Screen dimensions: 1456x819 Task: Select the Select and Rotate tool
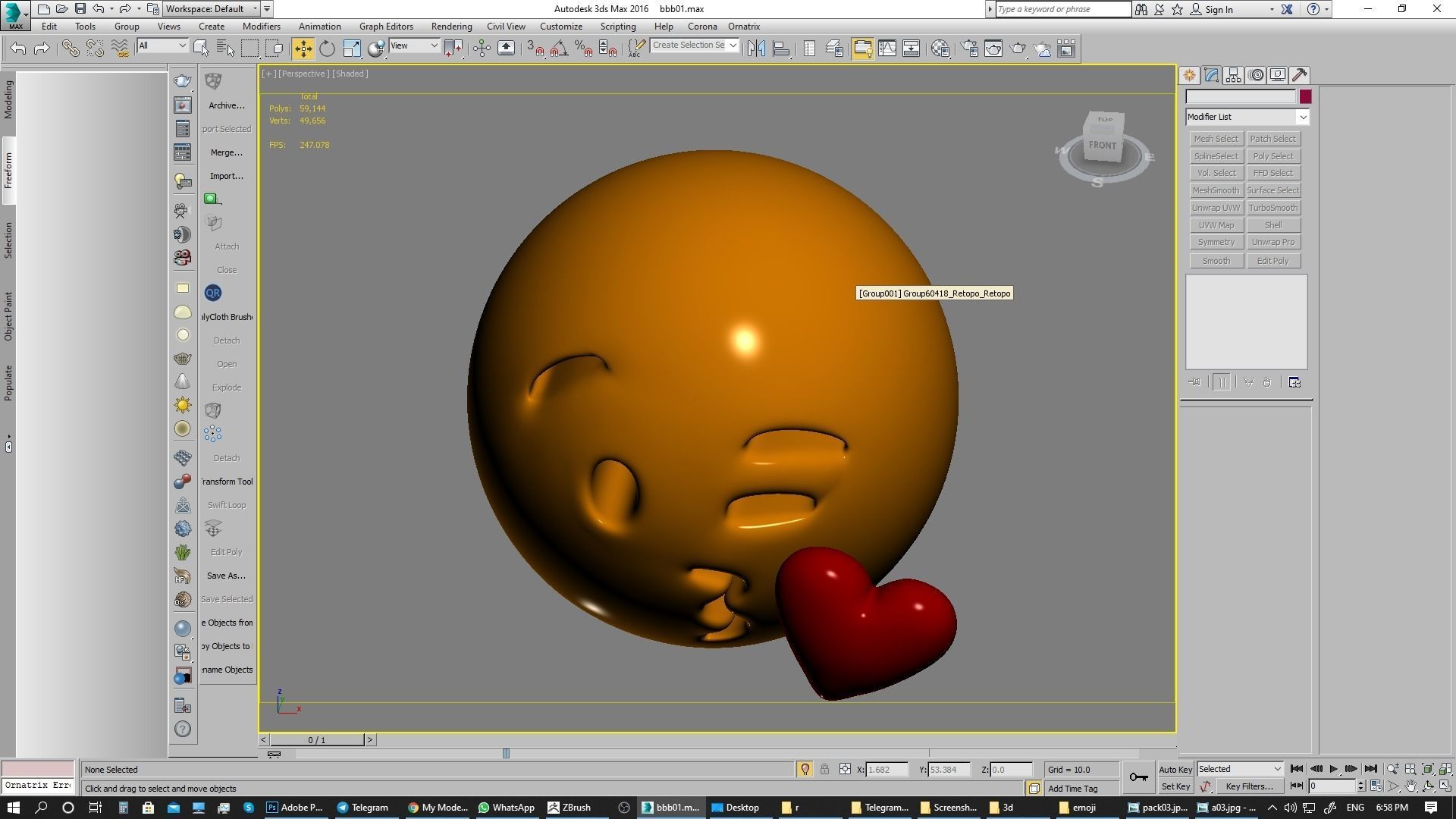pyautogui.click(x=327, y=49)
